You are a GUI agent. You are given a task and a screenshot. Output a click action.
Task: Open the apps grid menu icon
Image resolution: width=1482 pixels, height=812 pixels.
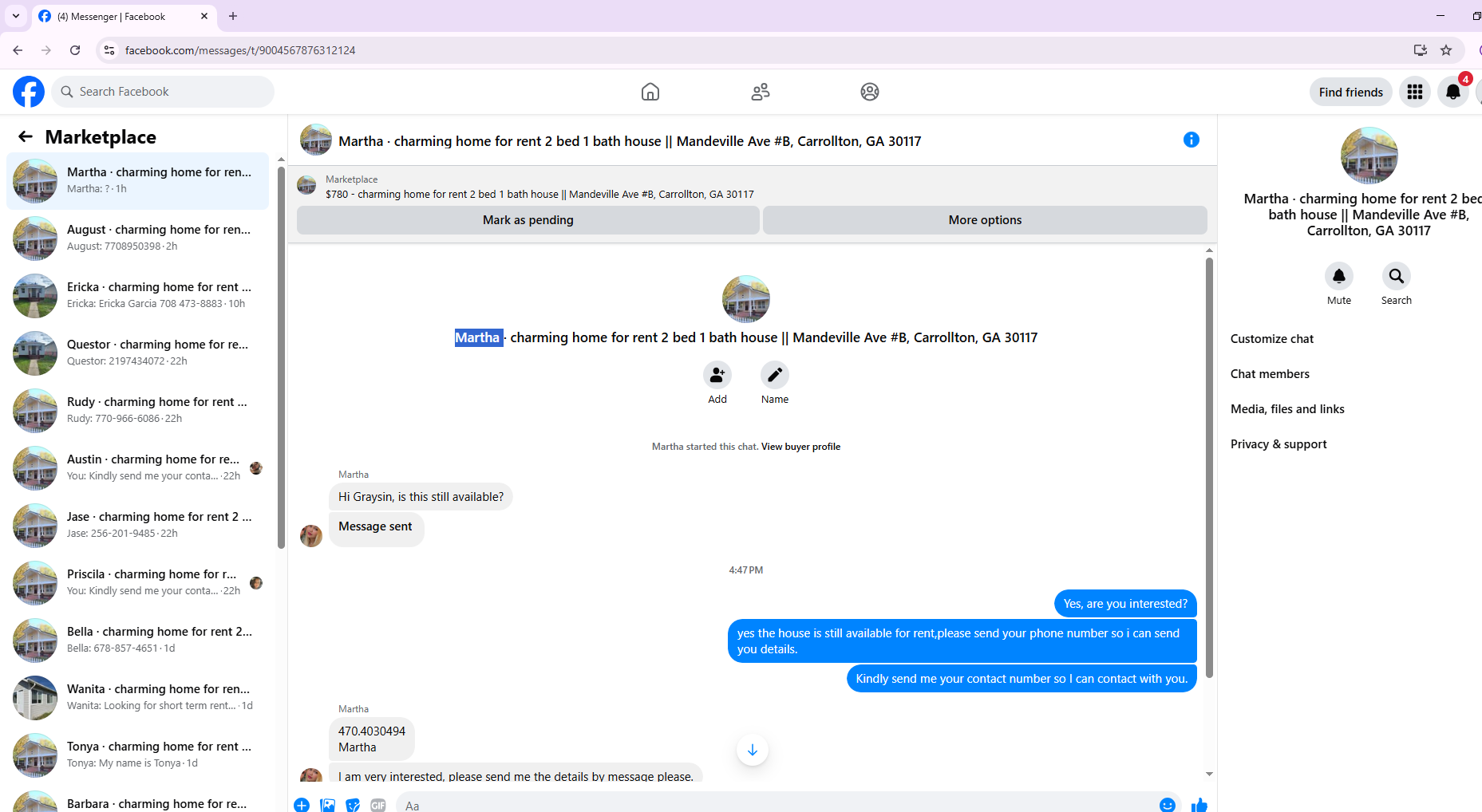click(x=1415, y=92)
